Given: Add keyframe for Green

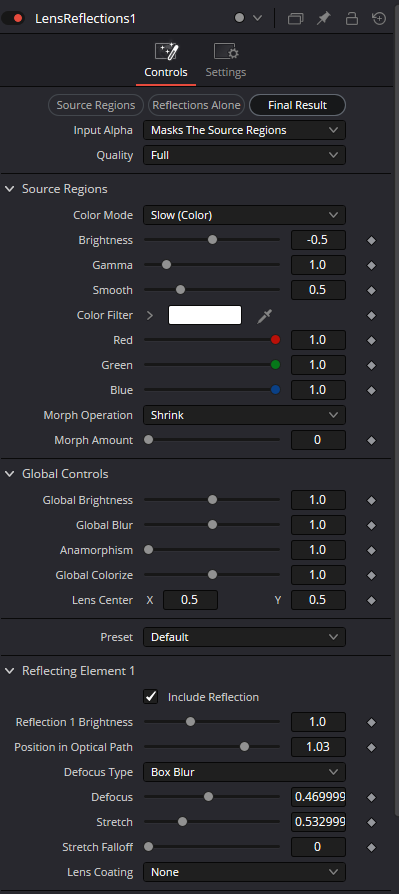Looking at the screenshot, I should pos(372,366).
